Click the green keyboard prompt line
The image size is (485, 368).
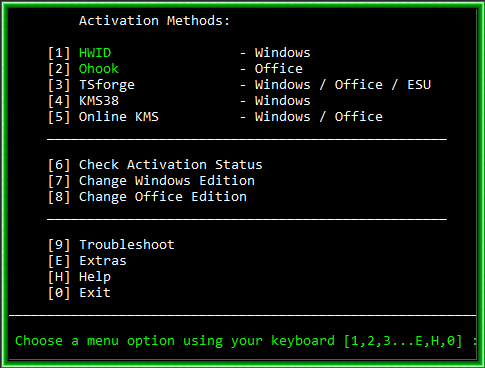246,341
